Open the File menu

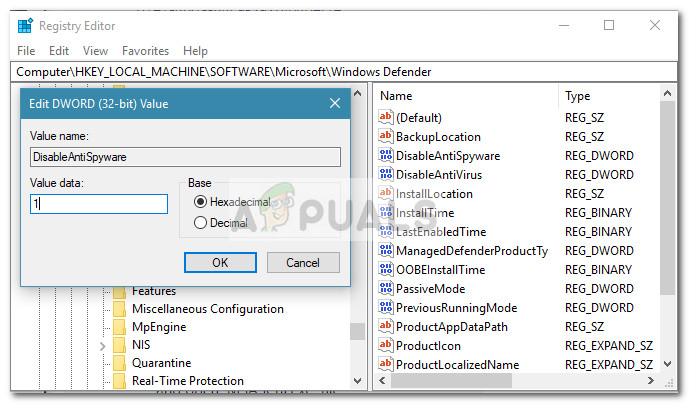click(x=26, y=51)
